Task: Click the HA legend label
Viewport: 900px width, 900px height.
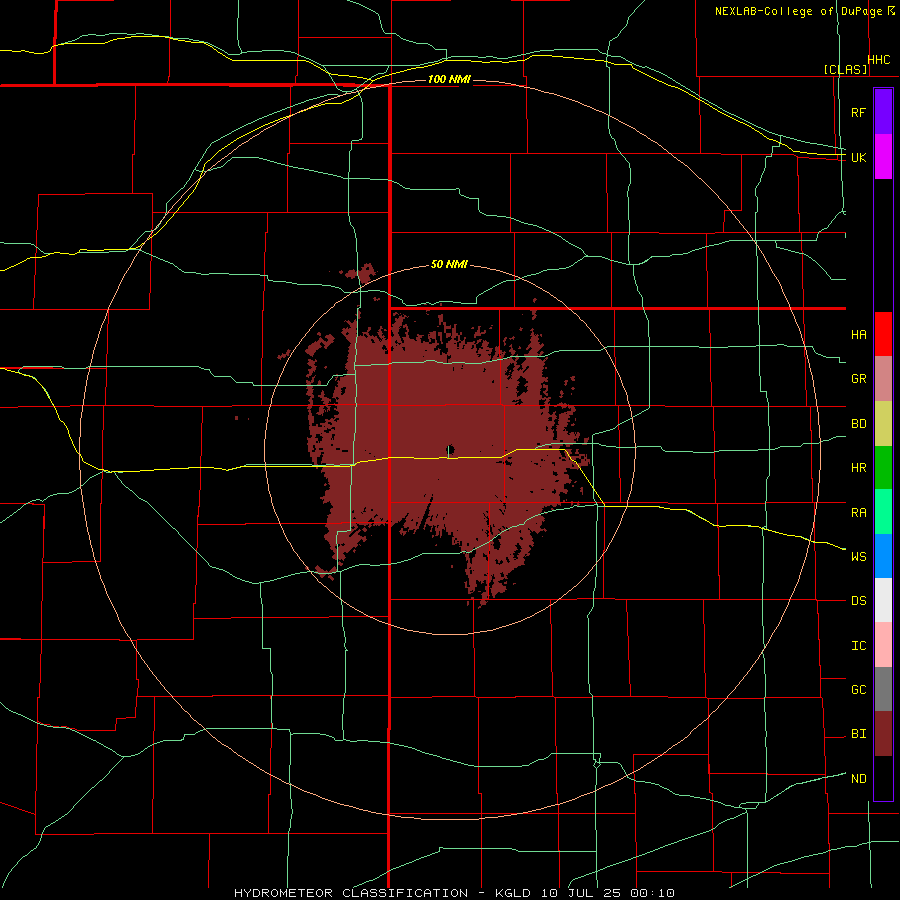Action: point(858,335)
